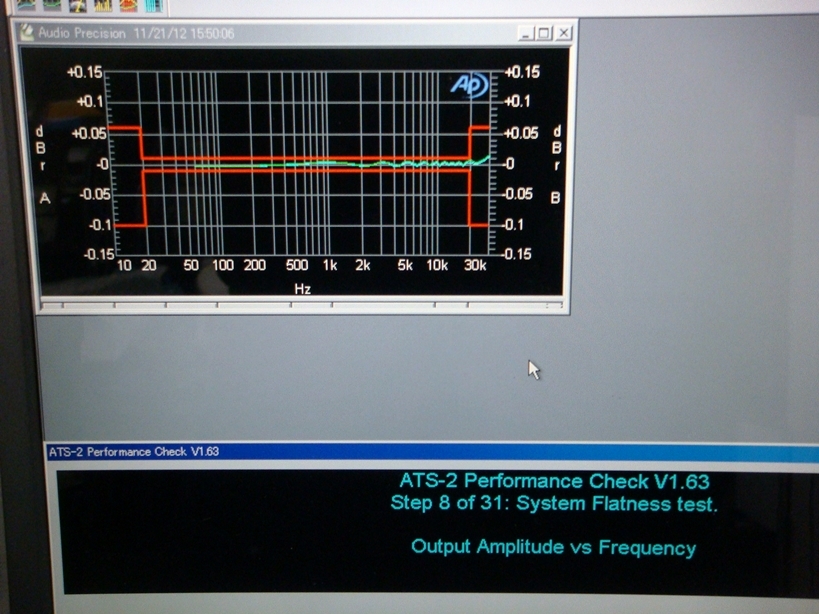Viewport: 819px width, 614px height.
Task: Click the right axis '-0.1' label
Action: (x=513, y=225)
